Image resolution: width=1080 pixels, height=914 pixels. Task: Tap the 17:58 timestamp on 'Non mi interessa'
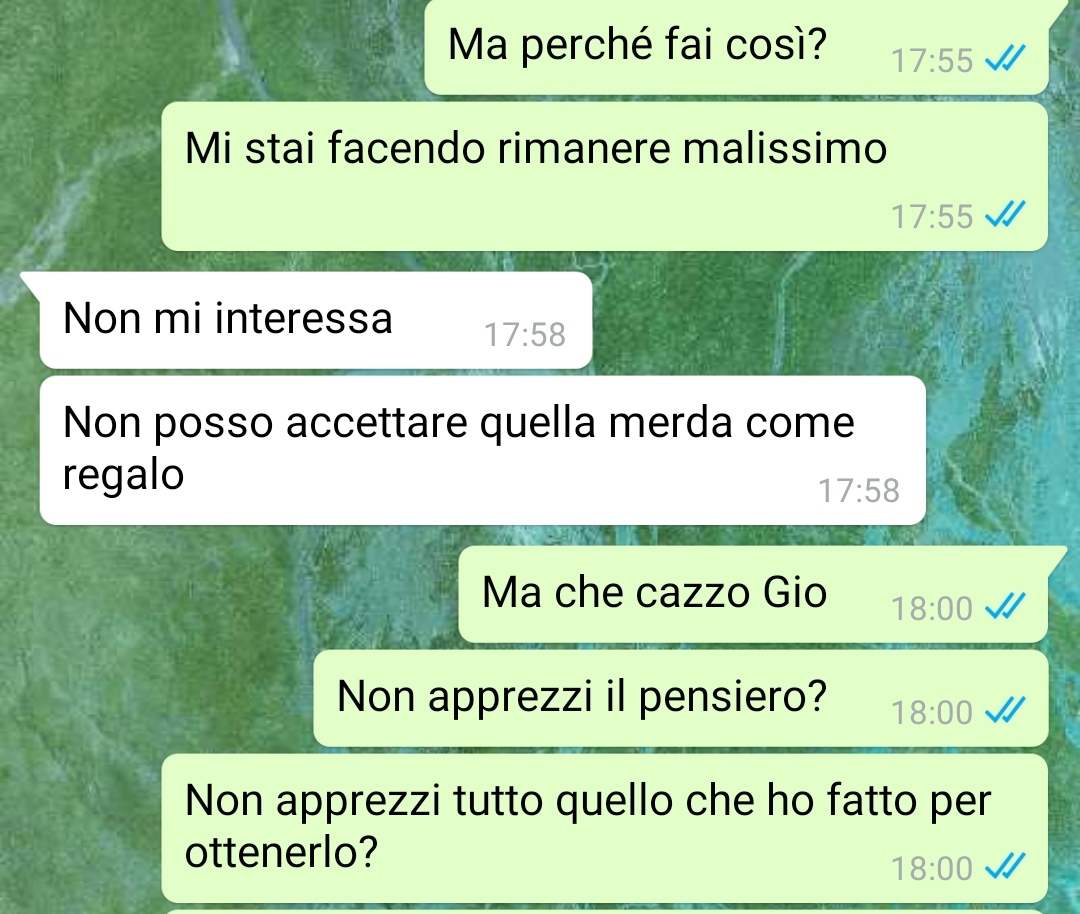coord(525,335)
